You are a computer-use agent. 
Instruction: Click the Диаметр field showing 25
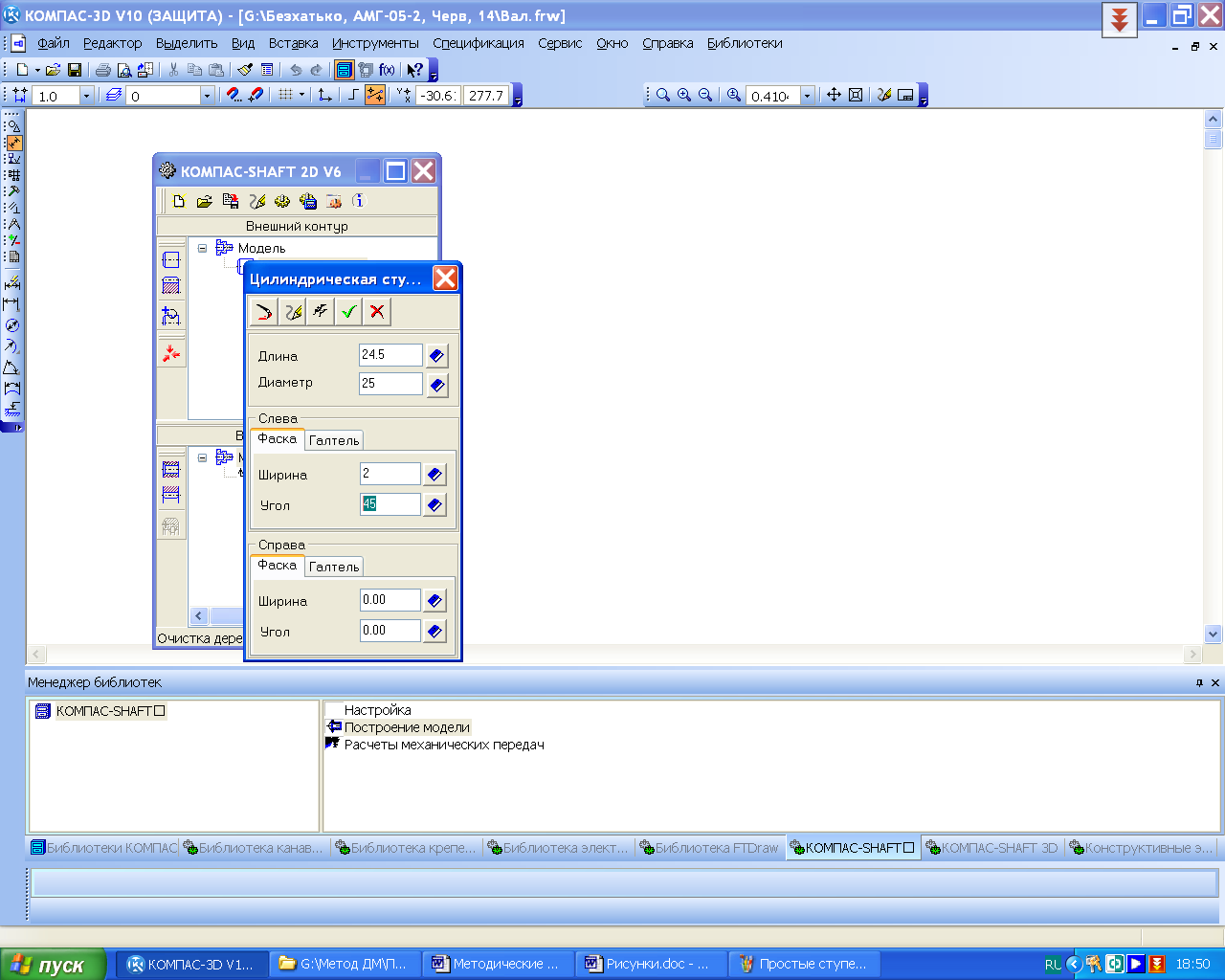point(390,384)
